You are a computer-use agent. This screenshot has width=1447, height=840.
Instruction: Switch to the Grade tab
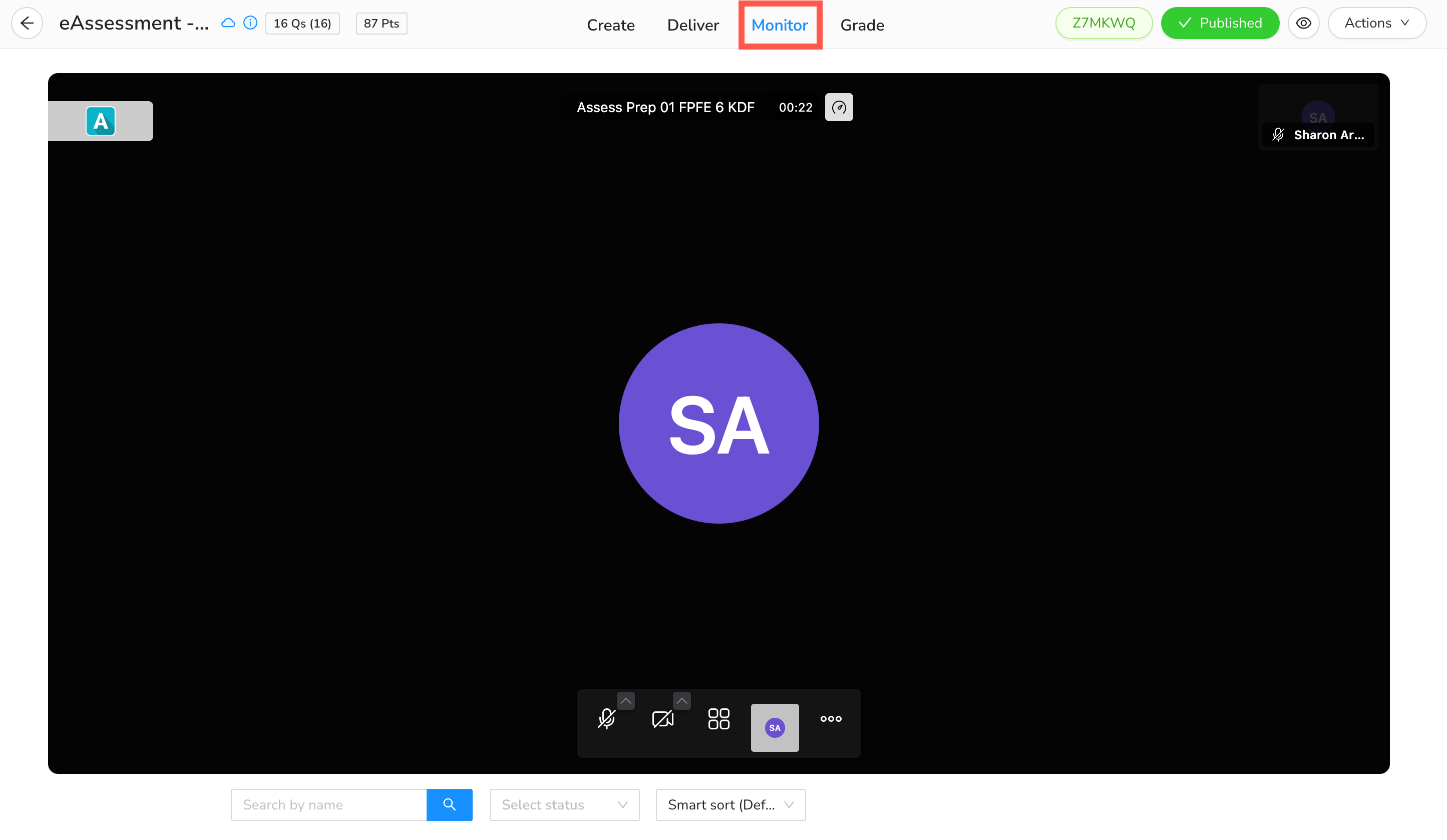pyautogui.click(x=862, y=25)
